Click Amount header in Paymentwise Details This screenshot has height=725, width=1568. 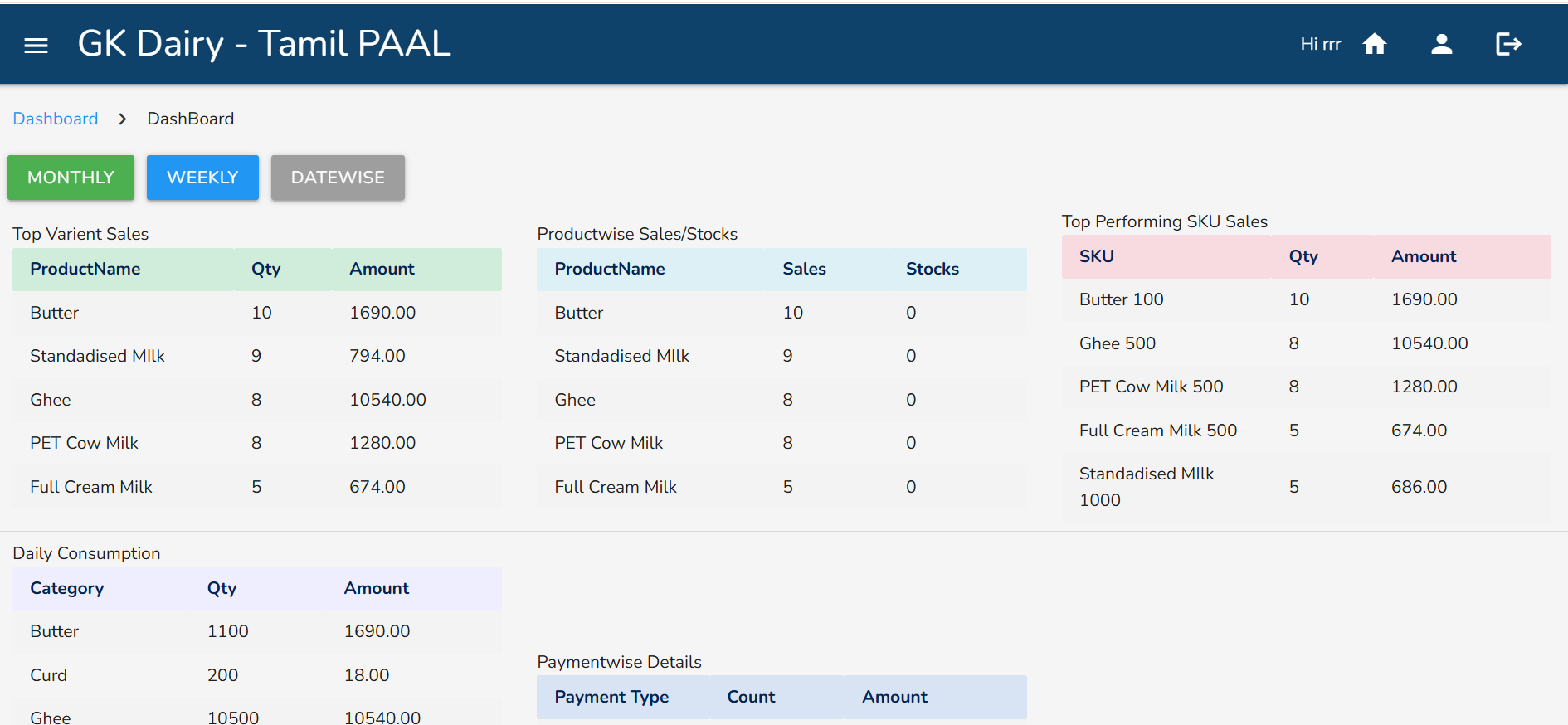tap(894, 697)
